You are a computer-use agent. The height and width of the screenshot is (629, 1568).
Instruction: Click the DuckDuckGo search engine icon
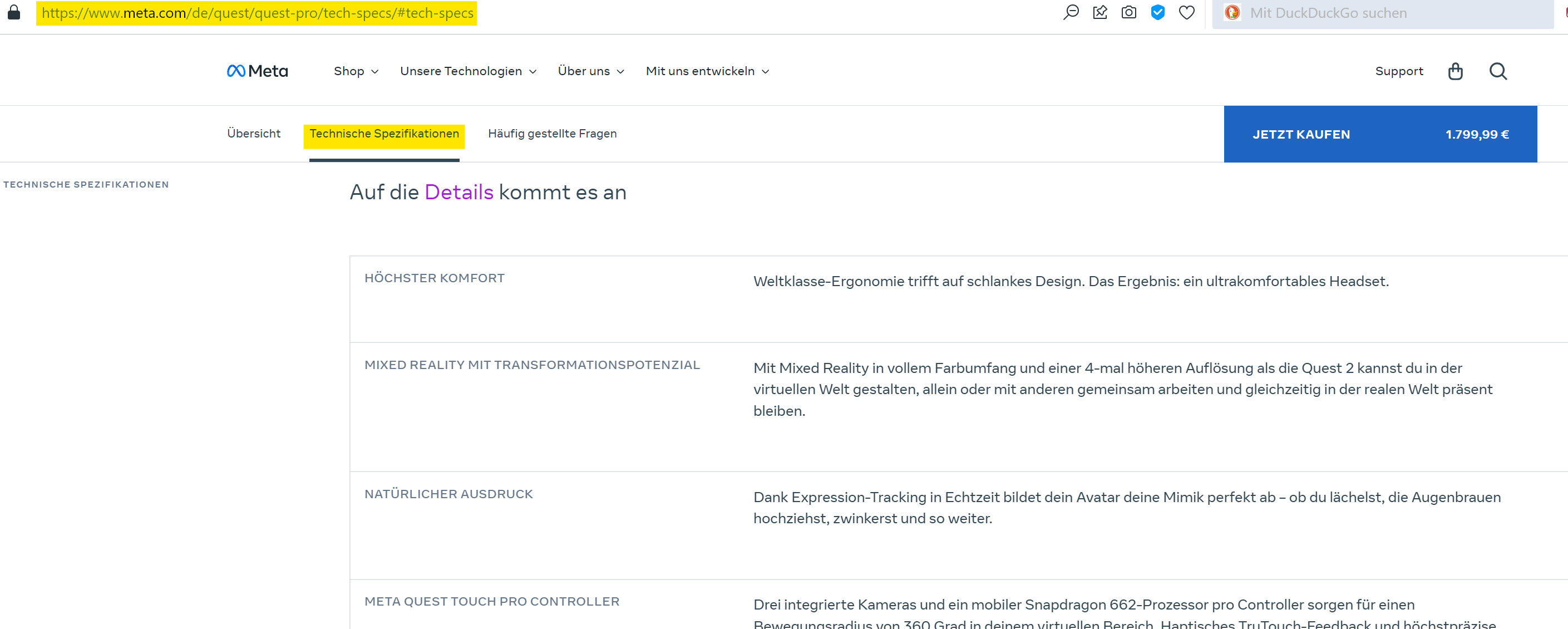point(1232,13)
